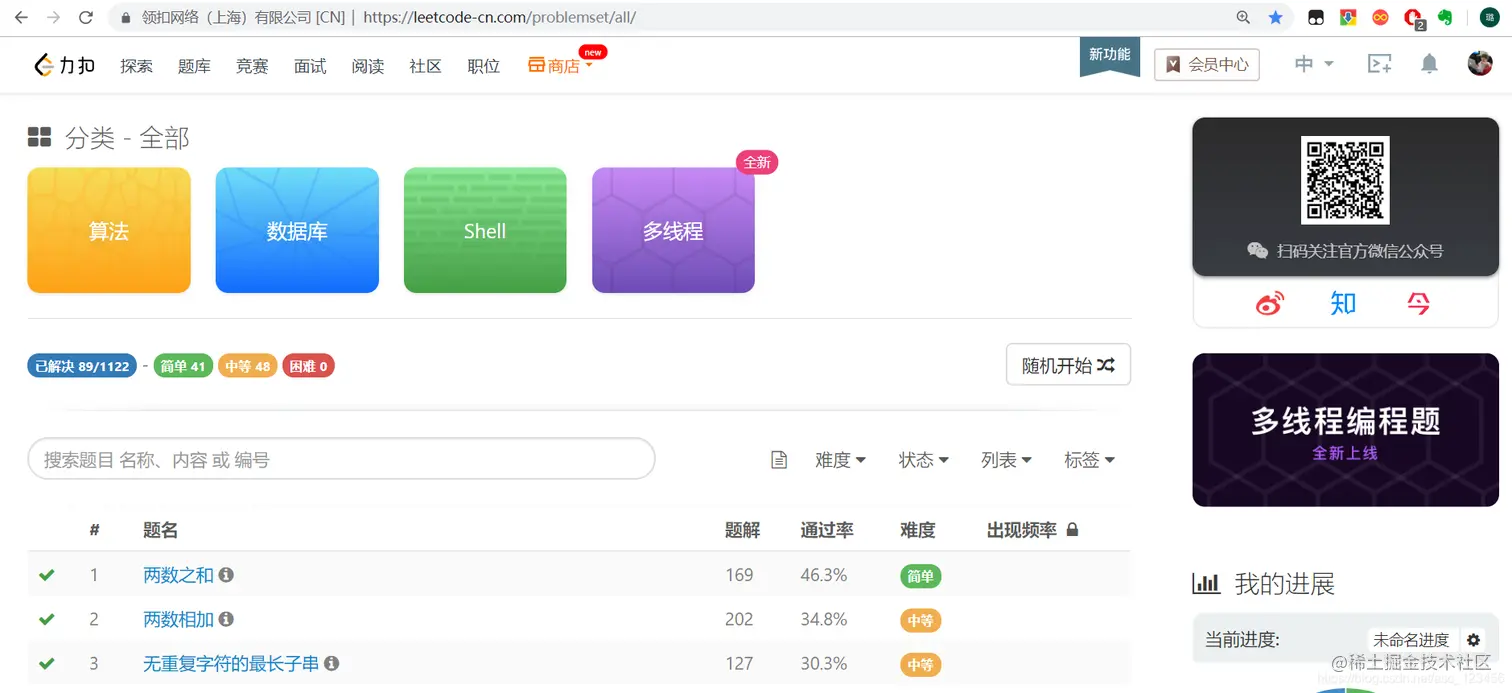
Task: Click the Zhihu 知 icon
Action: [x=1343, y=302]
